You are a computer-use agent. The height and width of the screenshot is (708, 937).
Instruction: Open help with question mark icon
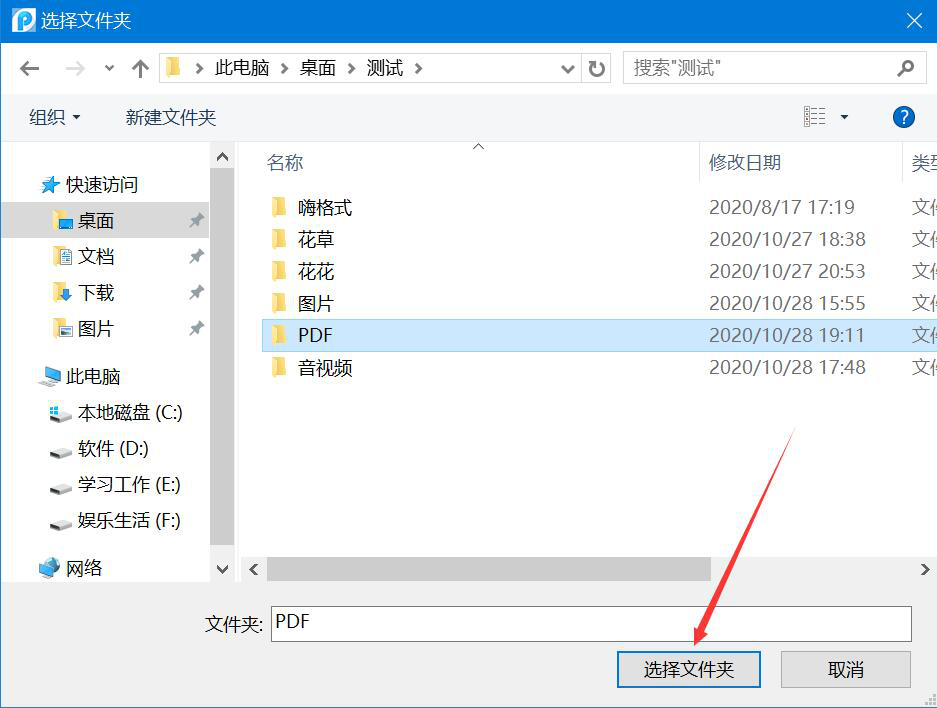point(904,117)
